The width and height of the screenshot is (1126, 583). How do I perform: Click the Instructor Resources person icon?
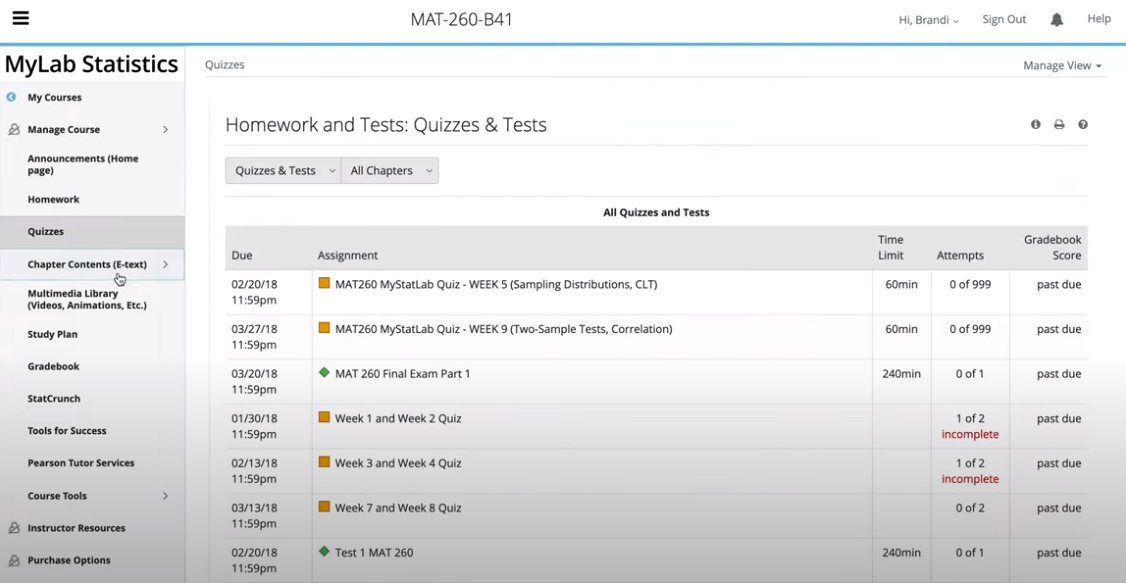(x=14, y=528)
